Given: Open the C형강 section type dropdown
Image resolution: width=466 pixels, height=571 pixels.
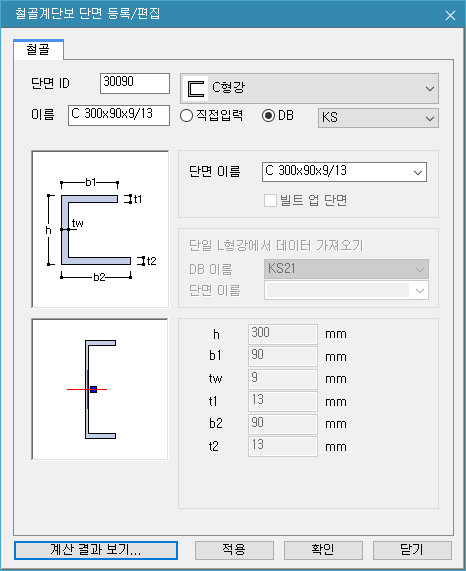Looking at the screenshot, I should (x=309, y=88).
